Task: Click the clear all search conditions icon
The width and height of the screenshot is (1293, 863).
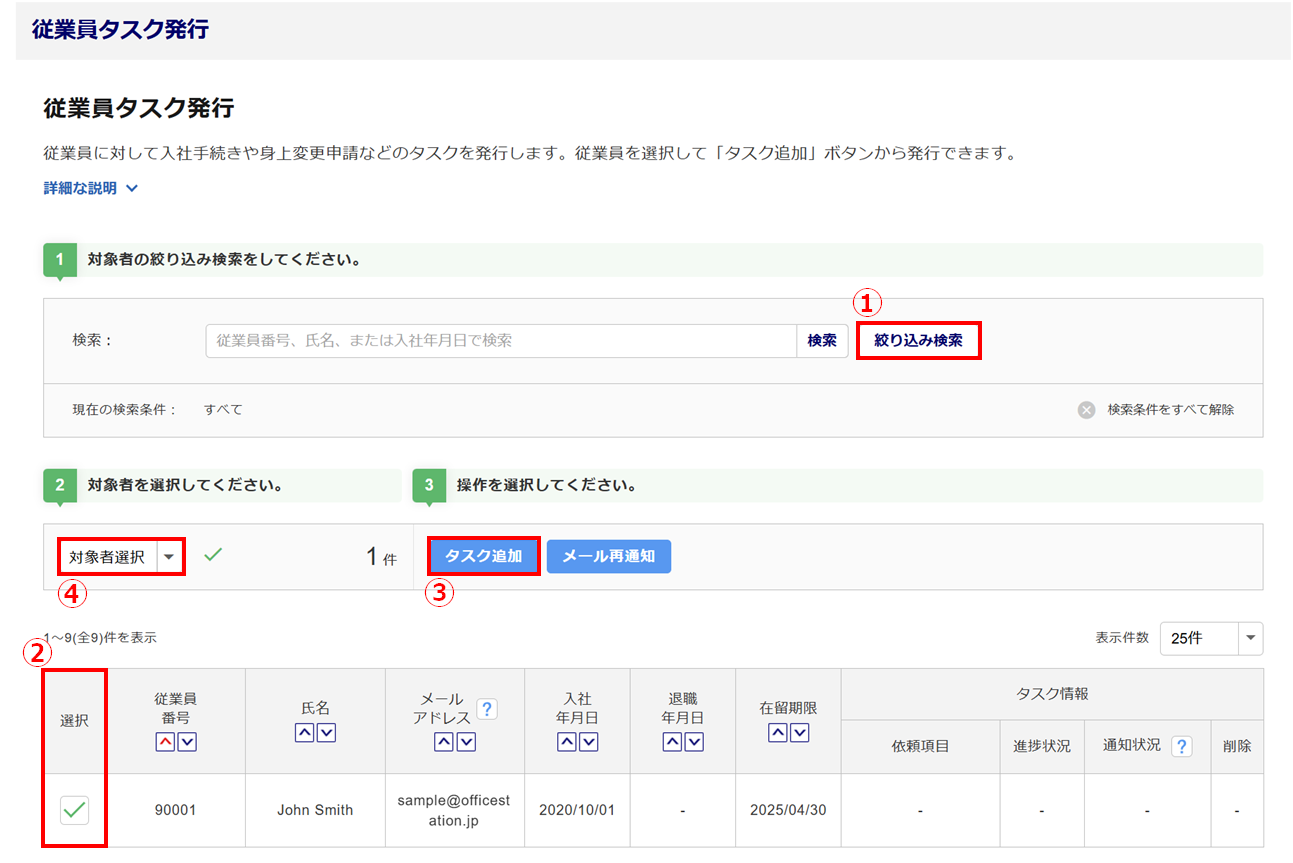Action: [1086, 410]
